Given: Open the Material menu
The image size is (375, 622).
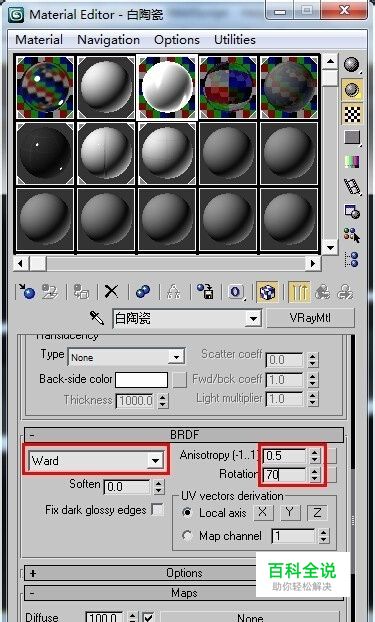Looking at the screenshot, I should click(39, 40).
